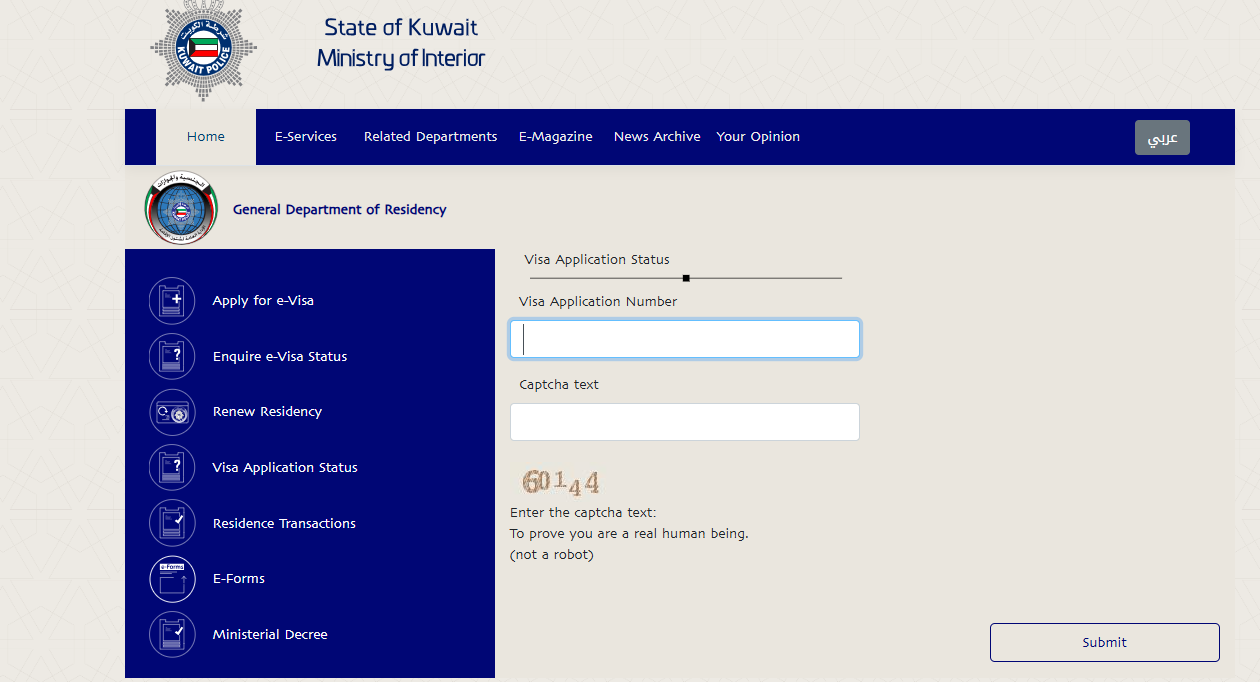The width and height of the screenshot is (1260, 682).
Task: Click the Visa Application Status form heading
Action: click(597, 260)
